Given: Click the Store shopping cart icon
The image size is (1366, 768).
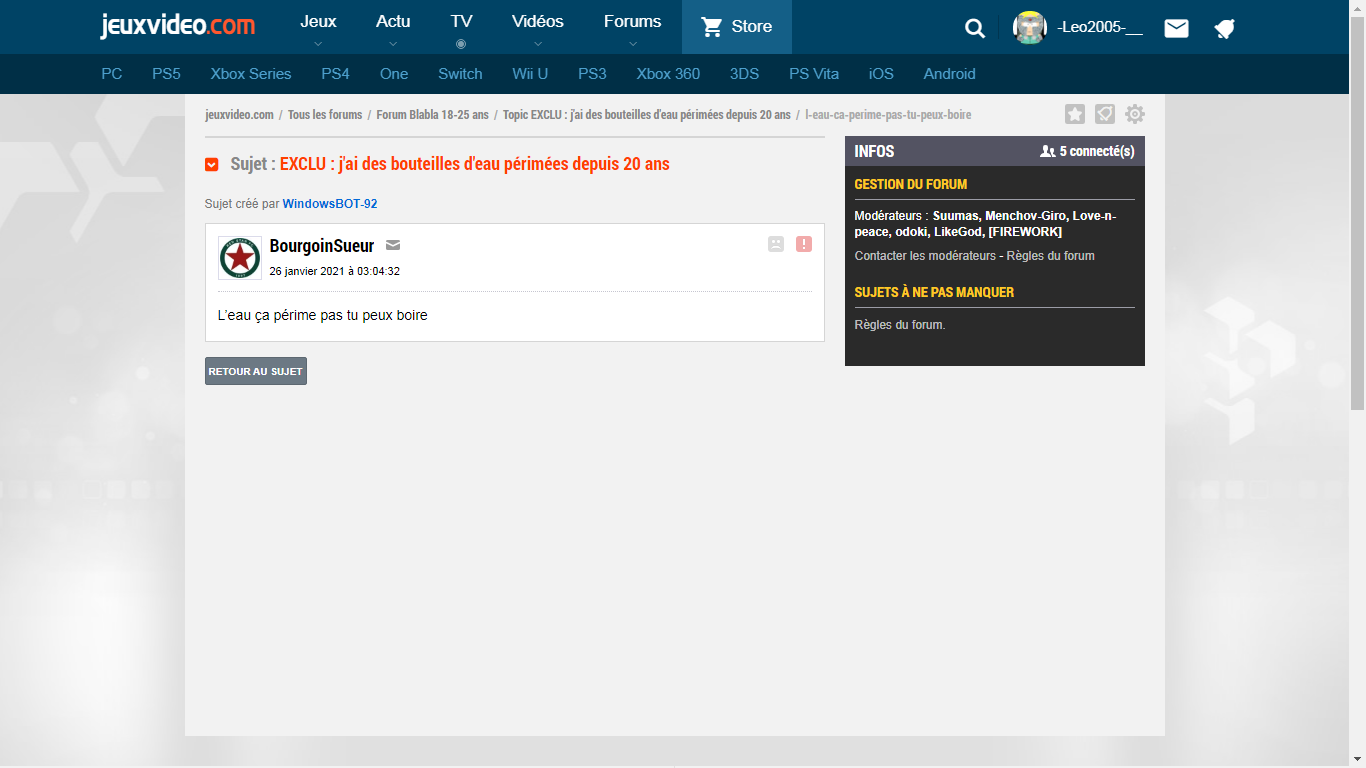Looking at the screenshot, I should point(712,27).
